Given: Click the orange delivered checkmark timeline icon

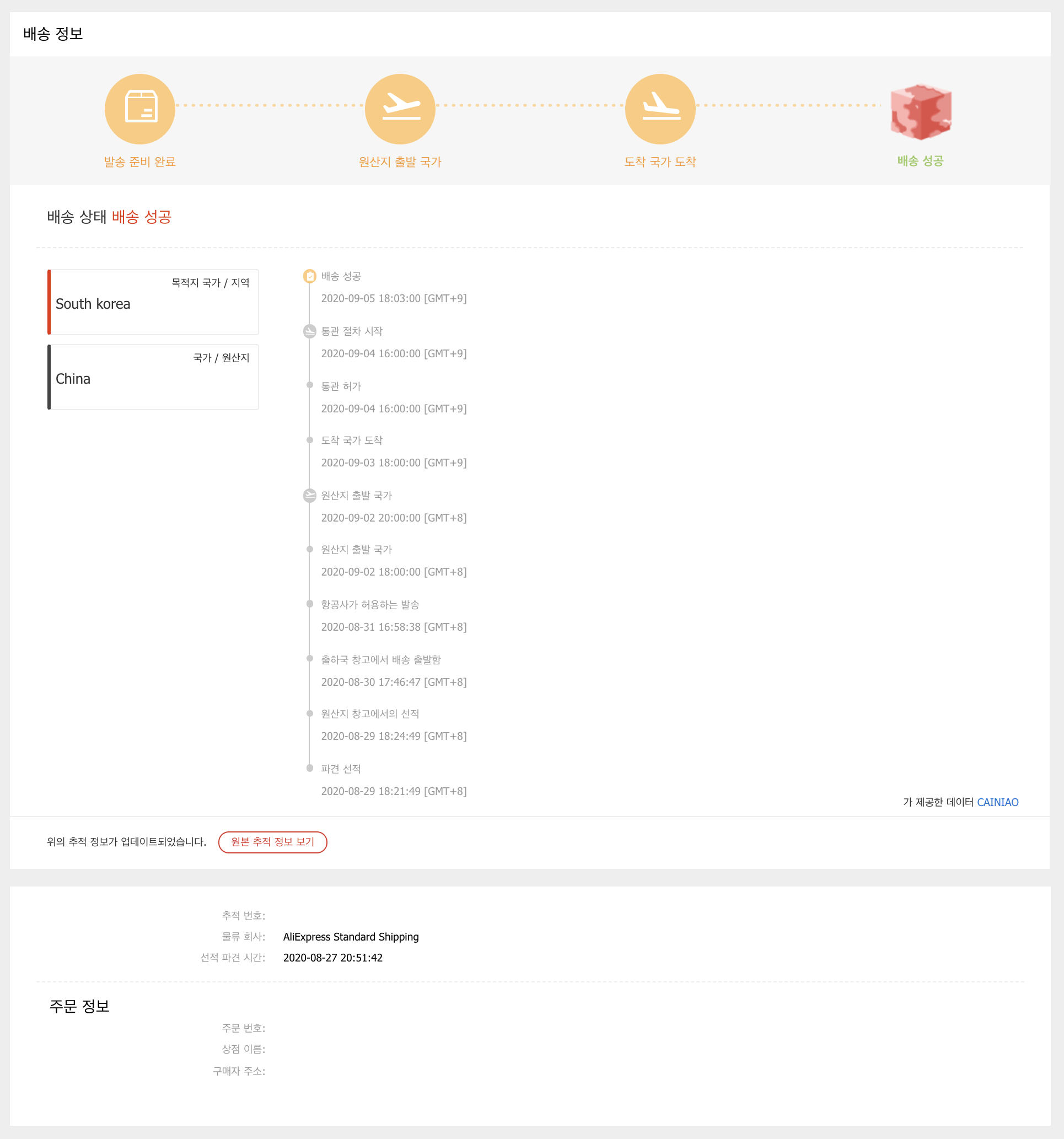Looking at the screenshot, I should tap(309, 276).
